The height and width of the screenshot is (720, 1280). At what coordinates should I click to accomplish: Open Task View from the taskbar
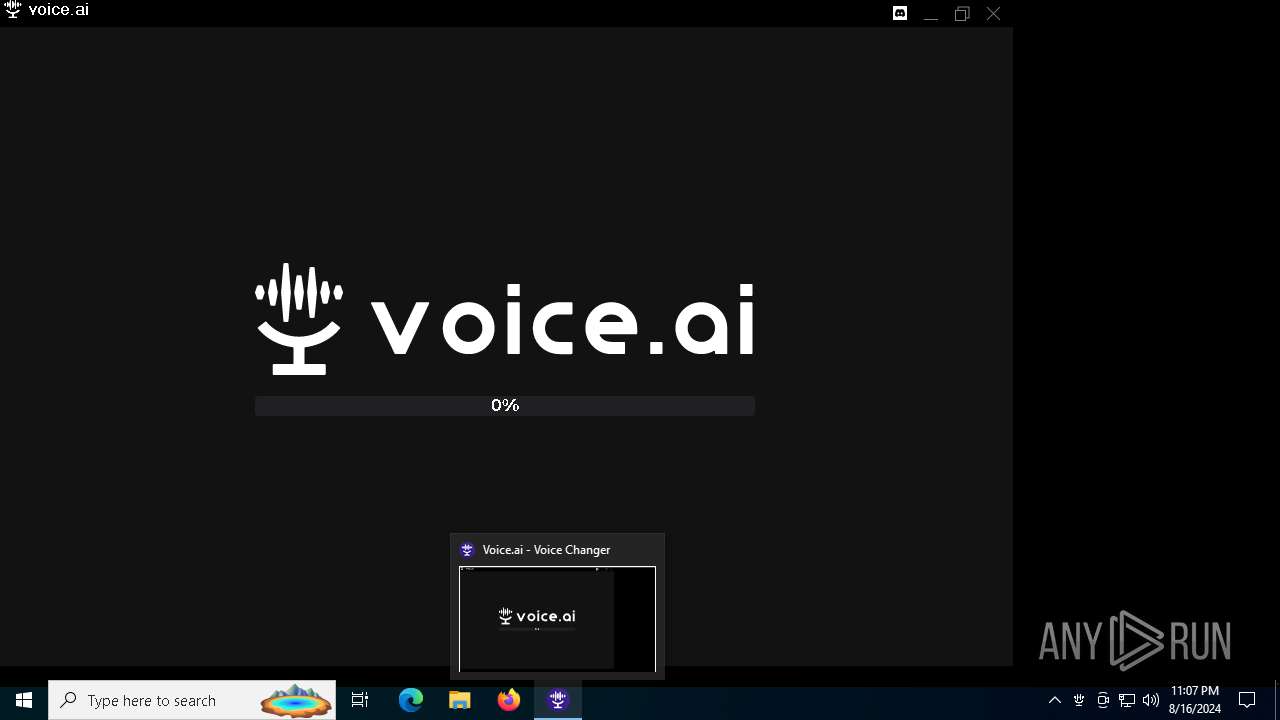pyautogui.click(x=360, y=700)
